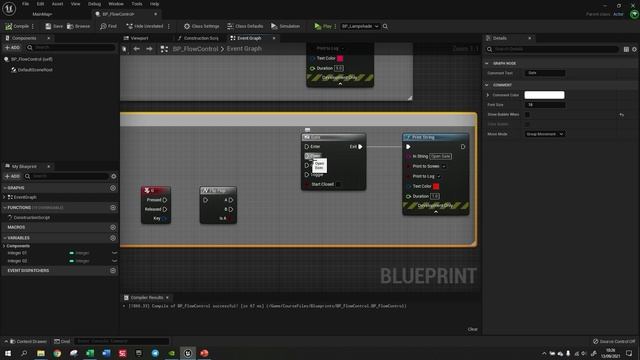Open File Explorer from the Windows taskbar
The width and height of the screenshot is (640, 360).
coord(41,353)
